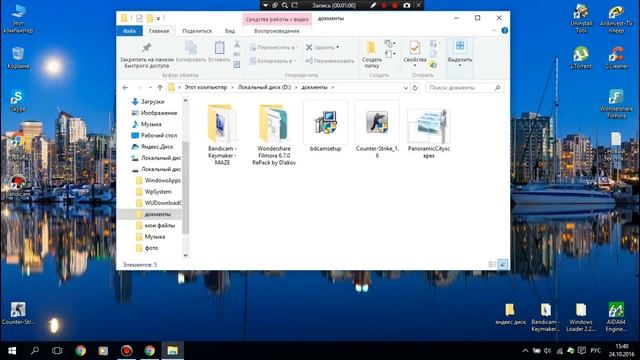
Task: Click File Explorer in the taskbar
Action: pyautogui.click(x=172, y=351)
